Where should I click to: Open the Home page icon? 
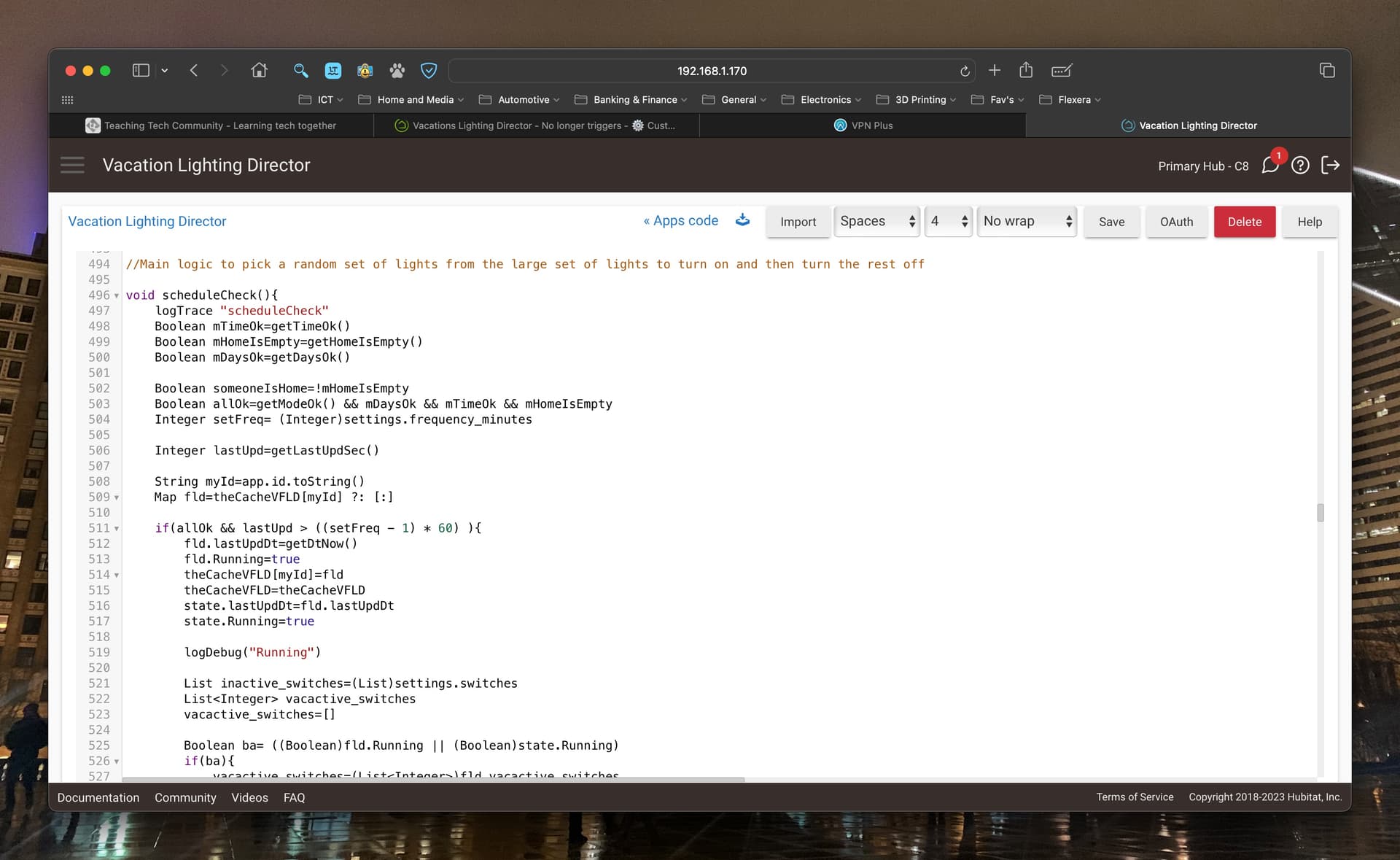coord(259,71)
